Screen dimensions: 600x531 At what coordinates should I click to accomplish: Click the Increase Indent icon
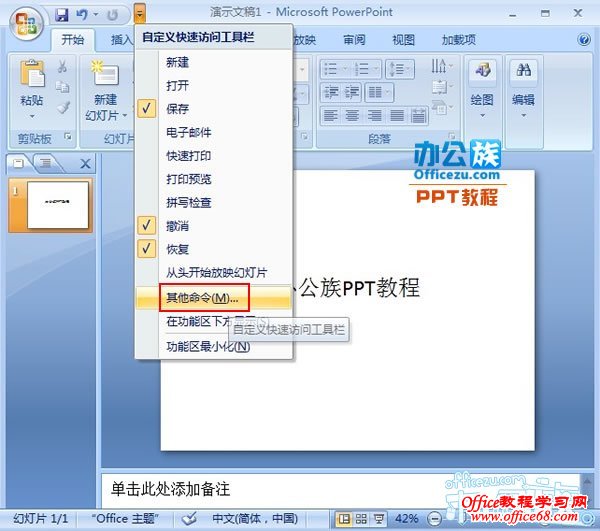click(351, 92)
